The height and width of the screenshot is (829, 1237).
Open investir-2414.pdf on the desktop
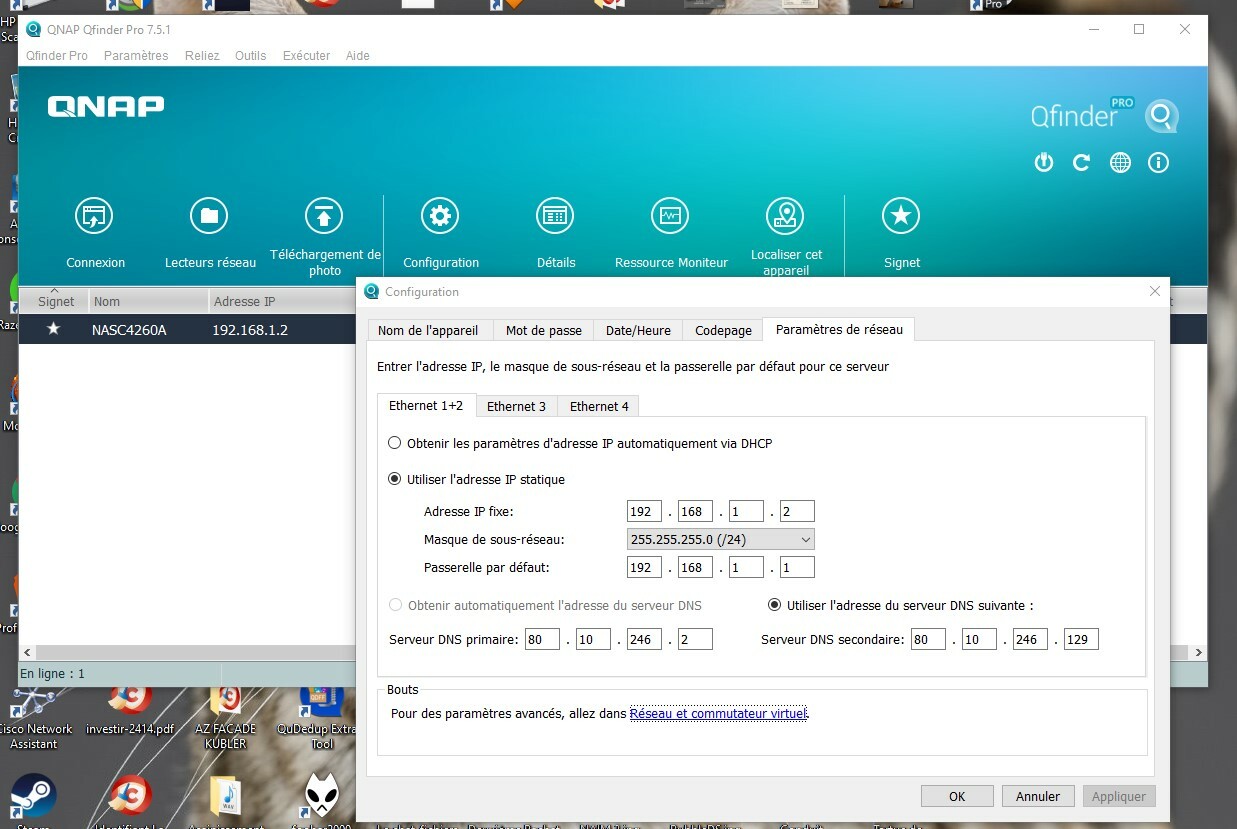point(130,709)
